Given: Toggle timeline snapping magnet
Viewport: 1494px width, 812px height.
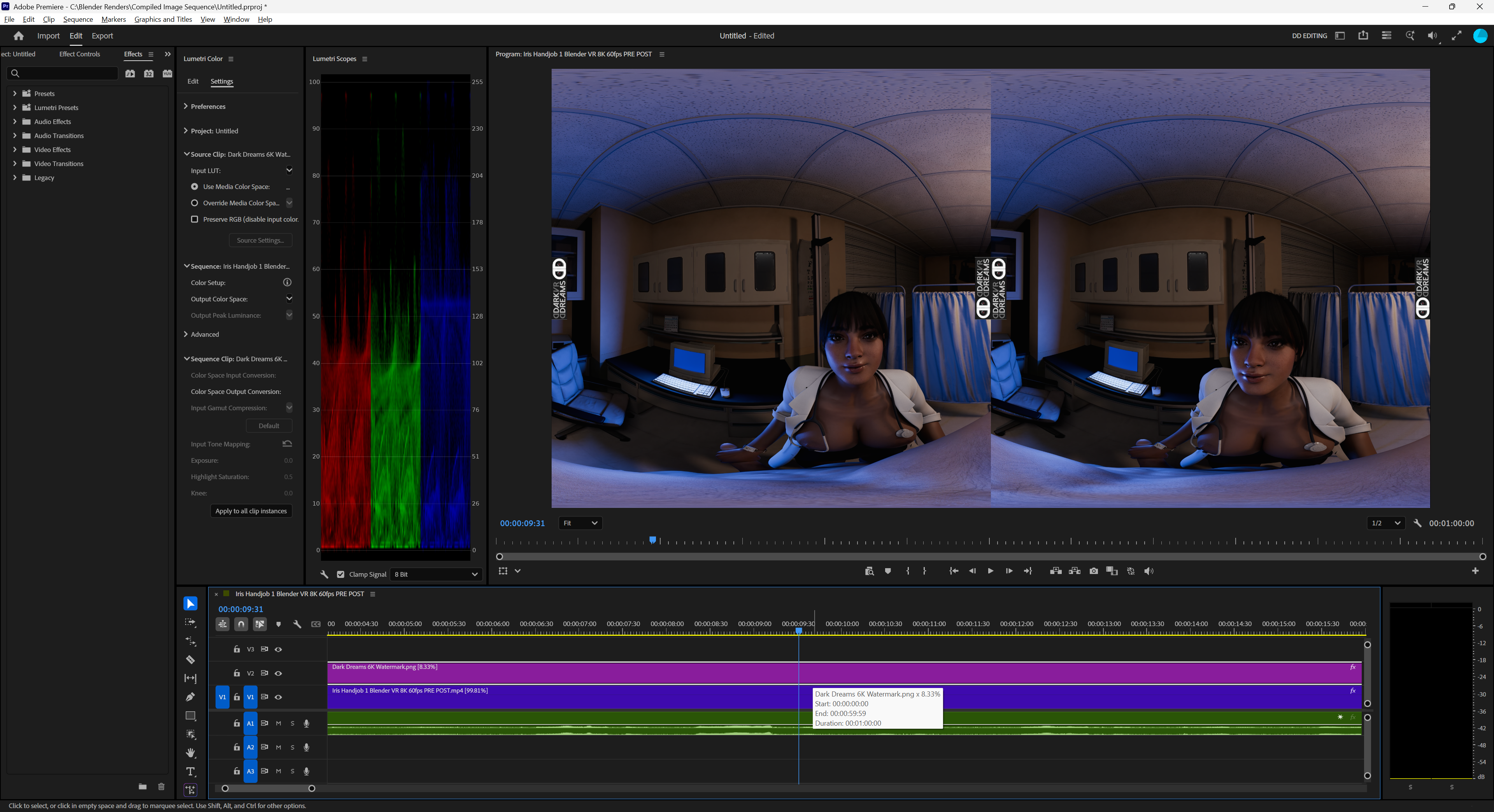Looking at the screenshot, I should tap(241, 624).
